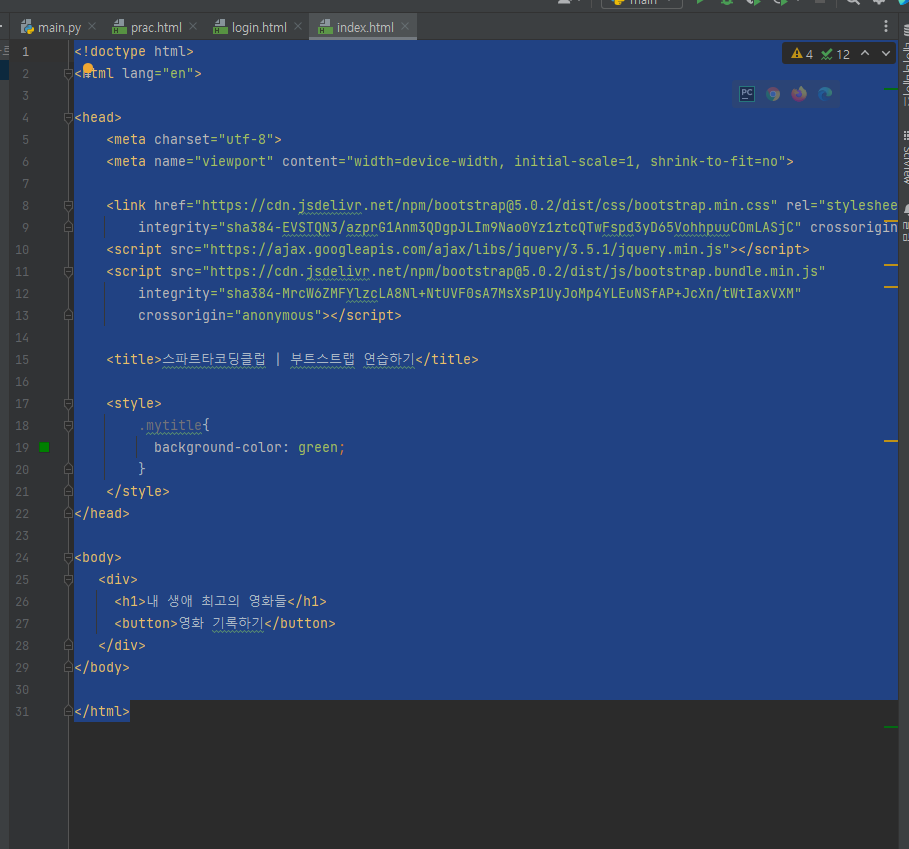This screenshot has height=849, width=909.
Task: Collapse the head block fold on line 4
Action: click(68, 118)
